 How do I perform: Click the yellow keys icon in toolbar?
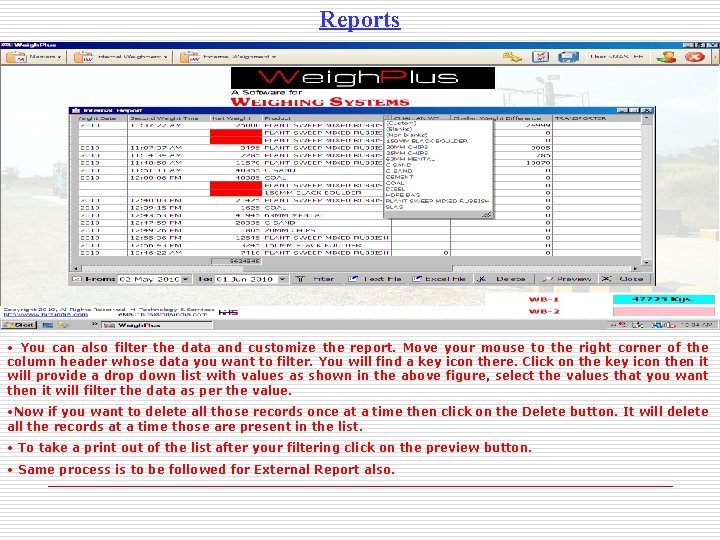click(512, 57)
